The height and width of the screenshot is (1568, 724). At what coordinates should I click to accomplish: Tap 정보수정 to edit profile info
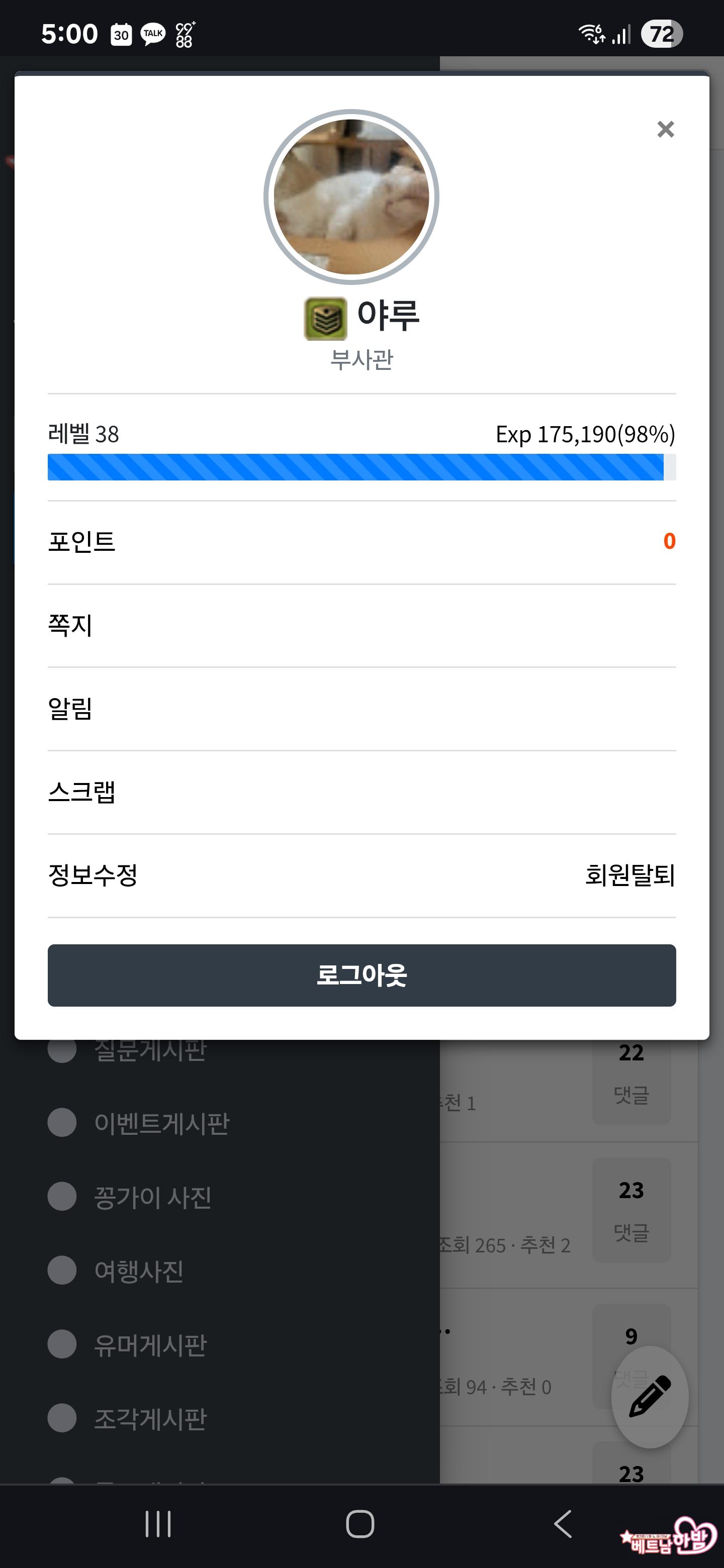(93, 875)
